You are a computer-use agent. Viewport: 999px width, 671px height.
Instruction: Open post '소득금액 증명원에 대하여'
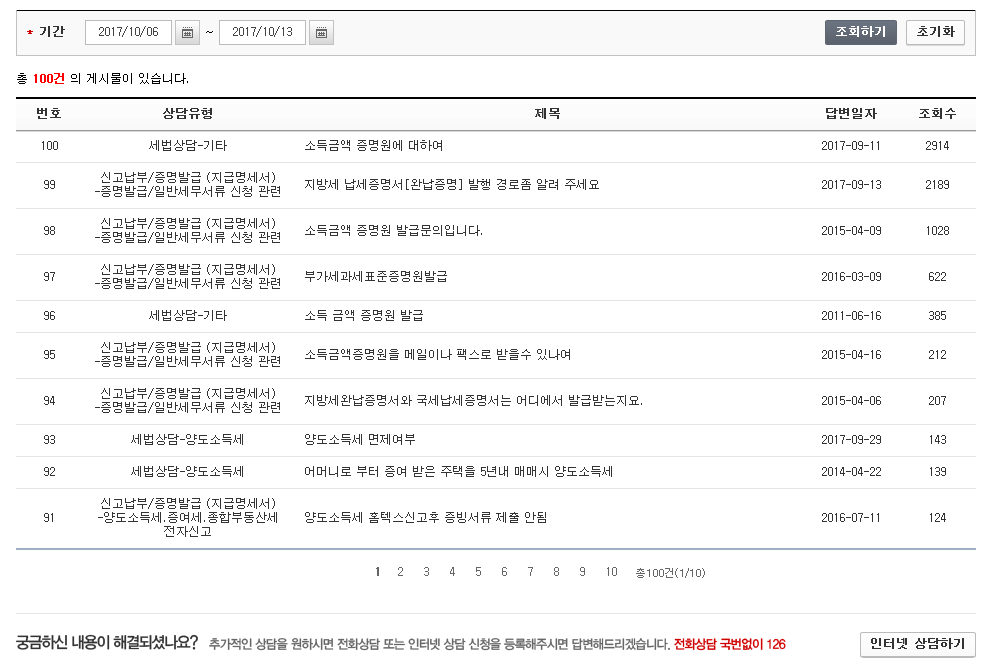pos(373,146)
